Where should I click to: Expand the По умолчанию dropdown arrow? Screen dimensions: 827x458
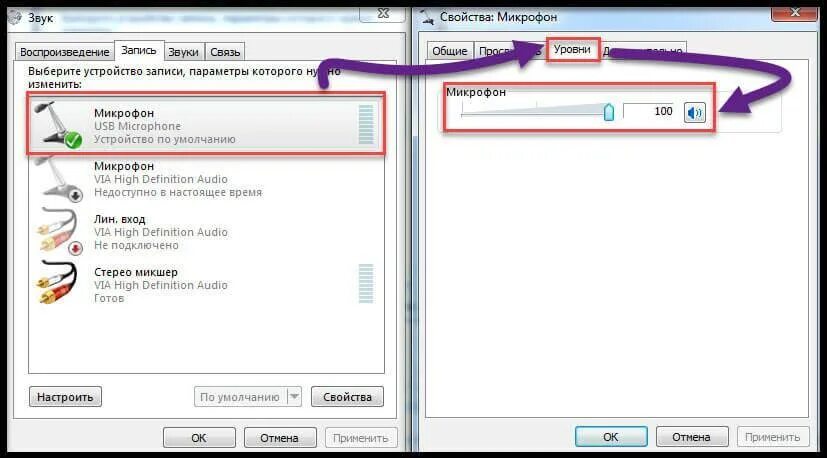[294, 396]
